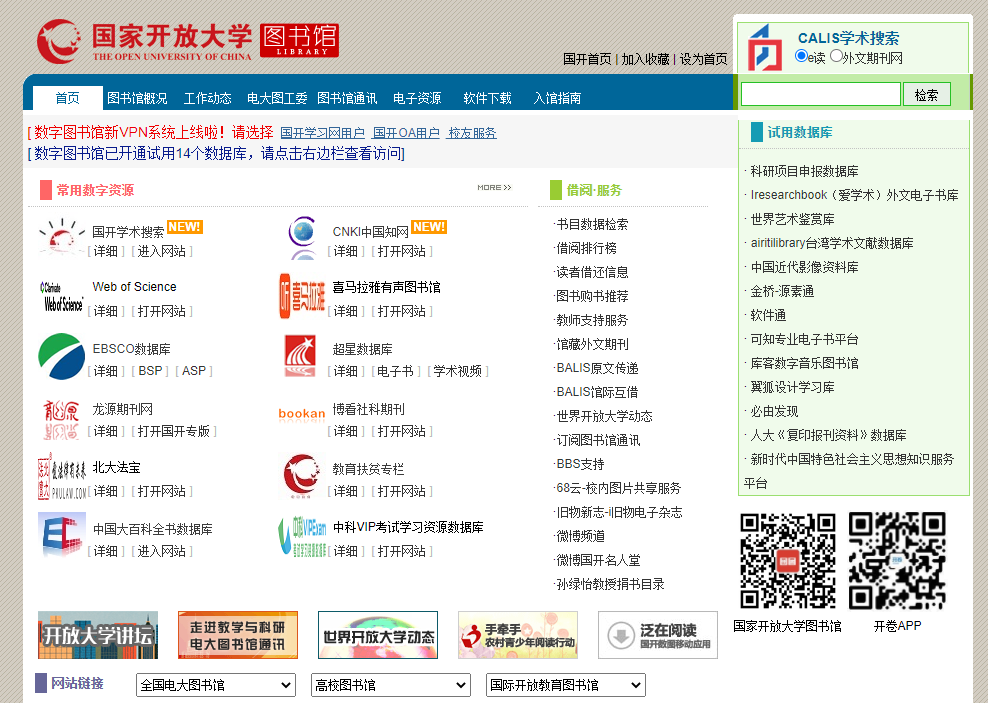The width and height of the screenshot is (988, 703).
Task: Select the e读 radio button
Action: pyautogui.click(x=801, y=56)
